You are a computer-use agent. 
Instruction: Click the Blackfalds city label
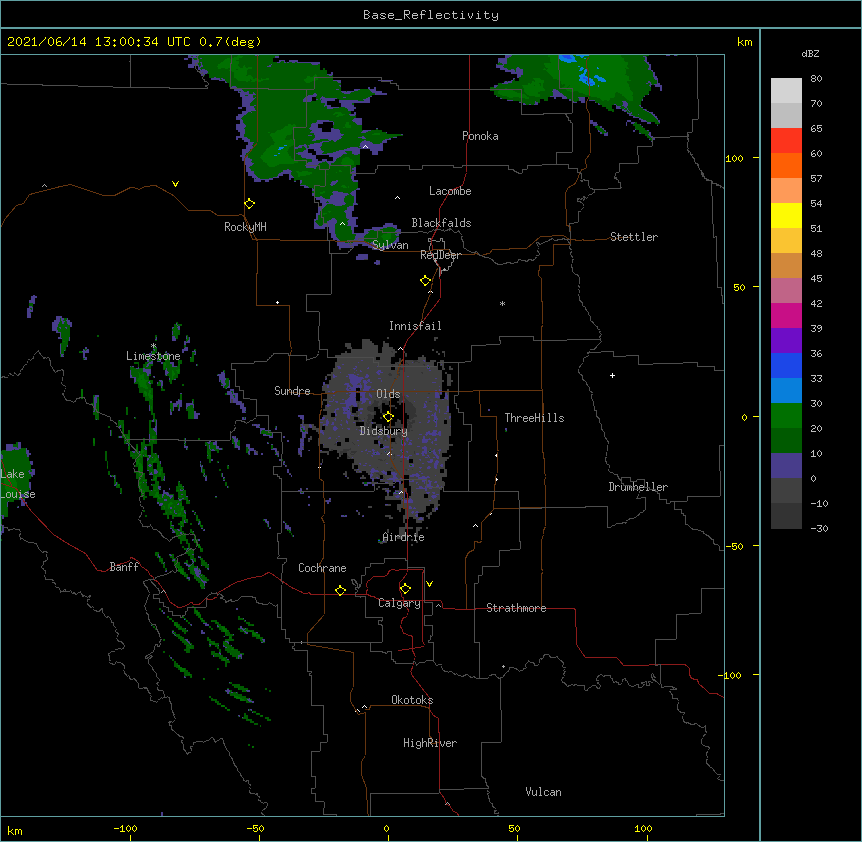tap(441, 223)
